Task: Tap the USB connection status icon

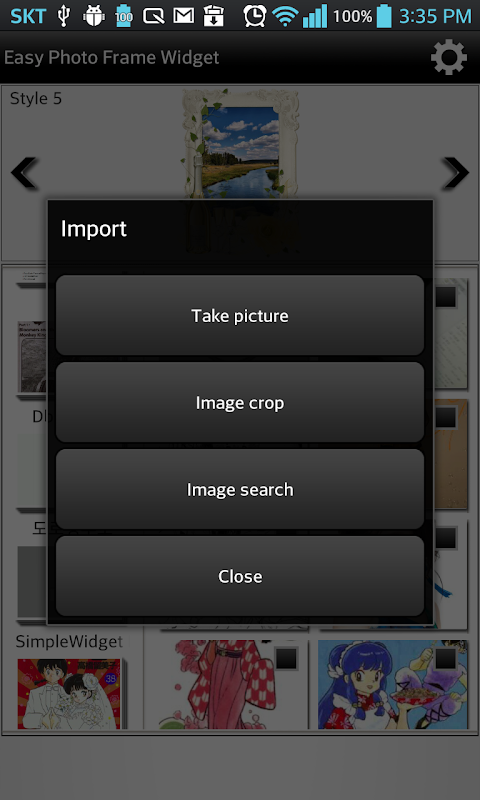Action: (64, 16)
